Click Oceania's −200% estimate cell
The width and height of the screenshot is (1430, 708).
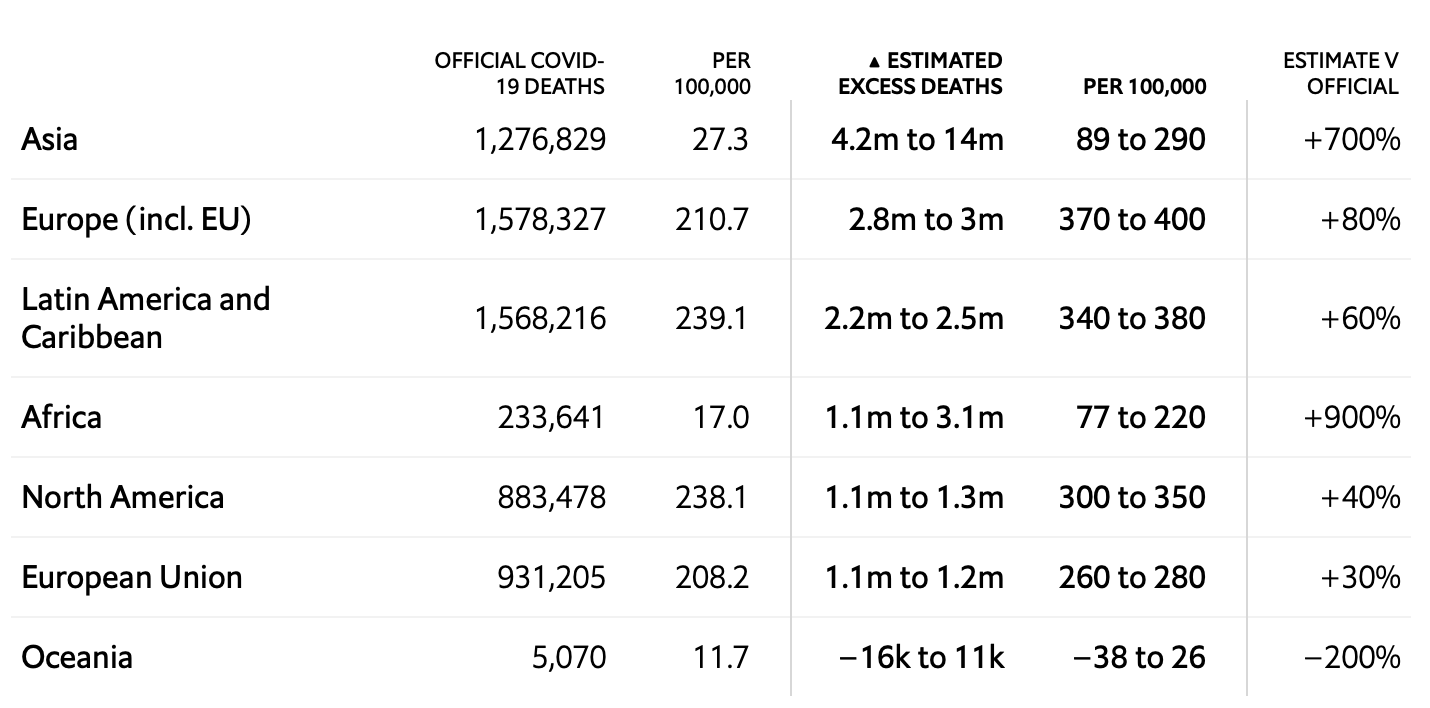(x=1352, y=657)
